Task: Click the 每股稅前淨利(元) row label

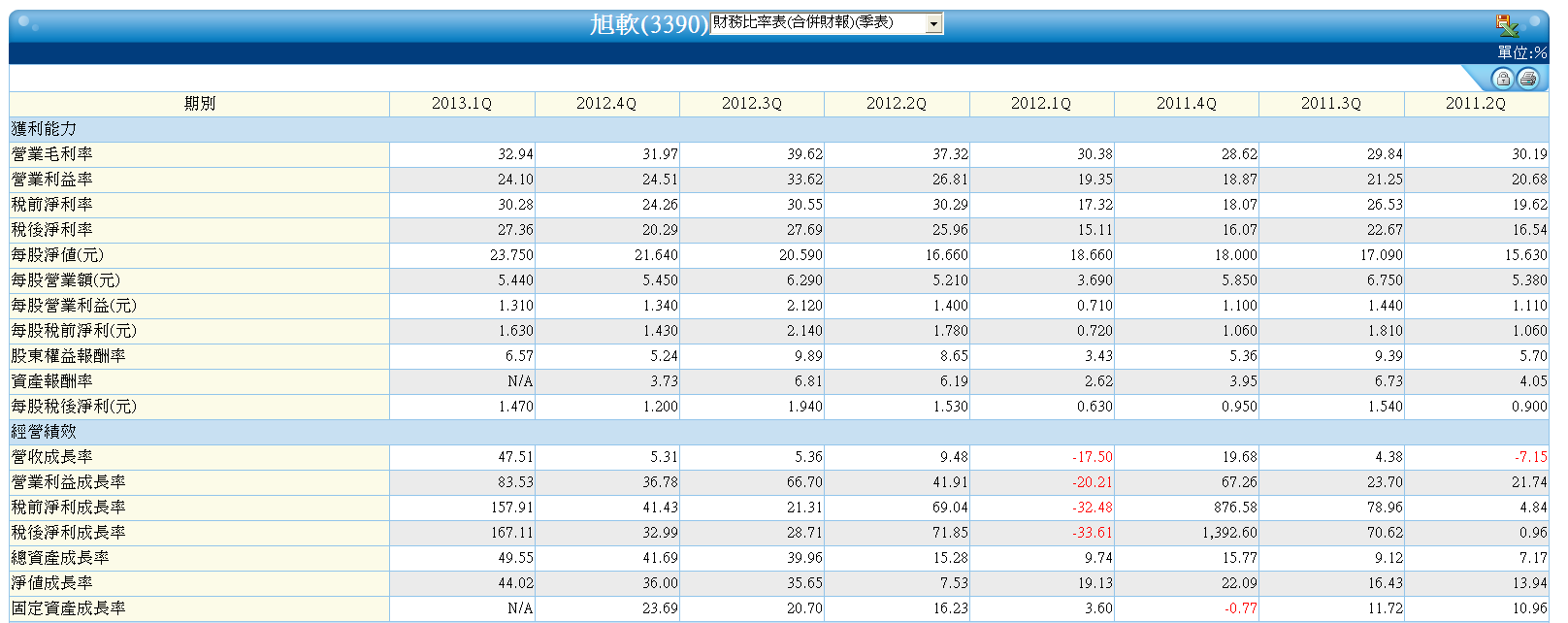Action: (74, 331)
